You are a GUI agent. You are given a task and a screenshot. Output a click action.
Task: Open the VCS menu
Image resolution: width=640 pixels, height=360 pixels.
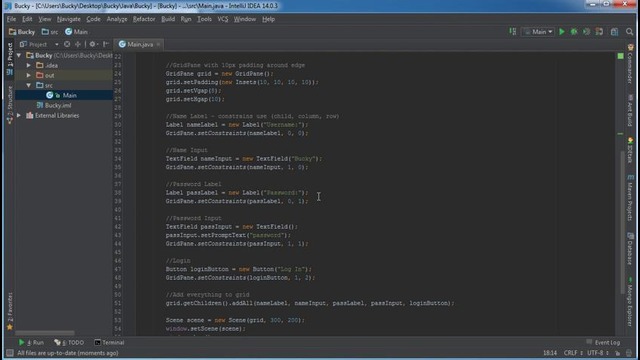(x=222, y=19)
